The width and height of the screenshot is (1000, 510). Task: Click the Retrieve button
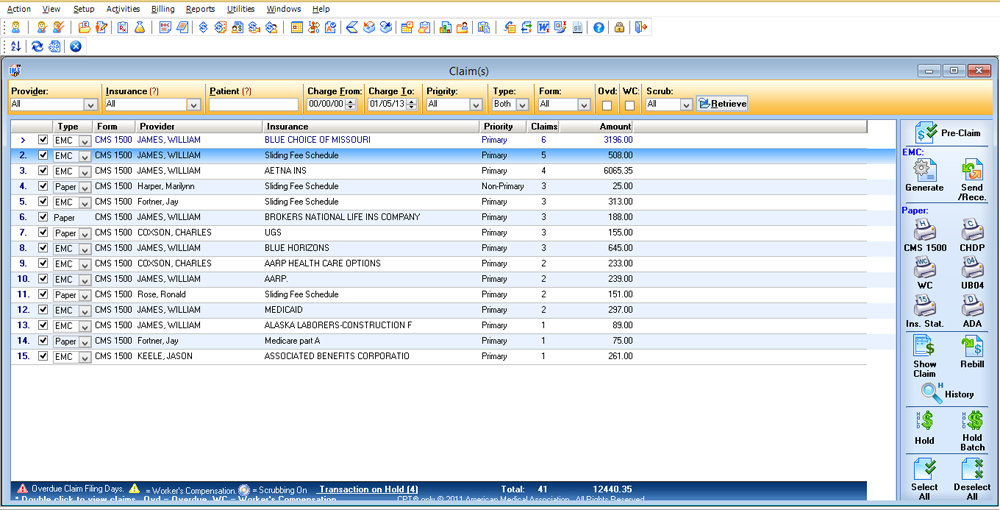click(x=722, y=104)
